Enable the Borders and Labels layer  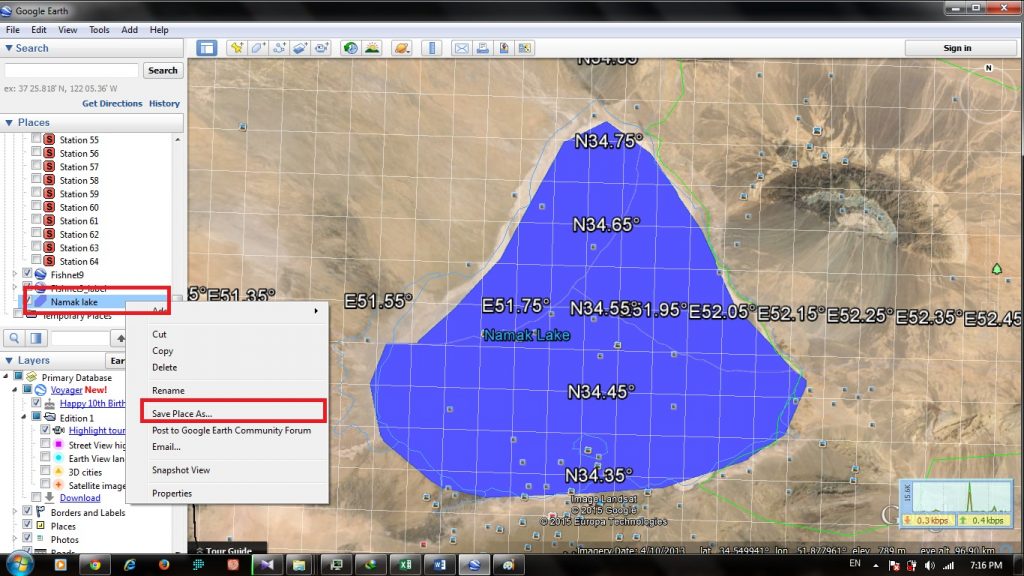pos(27,512)
